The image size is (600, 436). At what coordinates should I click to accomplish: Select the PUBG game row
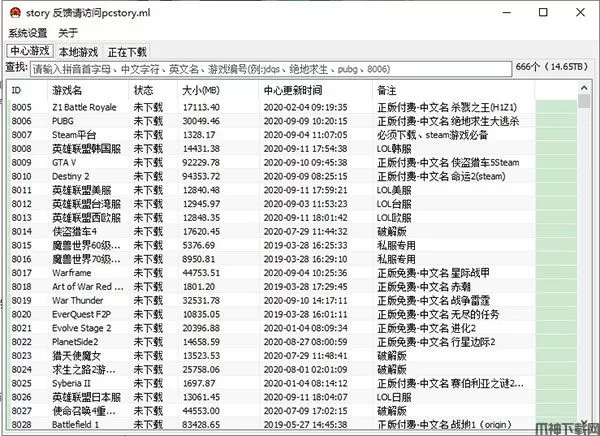[x=292, y=121]
